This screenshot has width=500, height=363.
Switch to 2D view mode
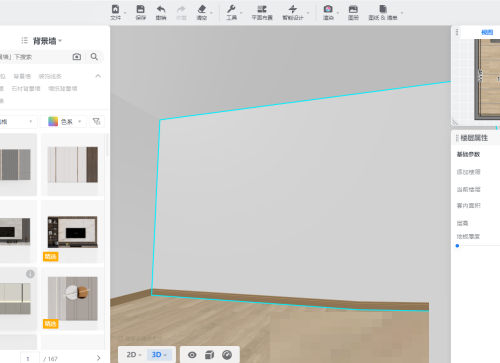[x=134, y=355]
